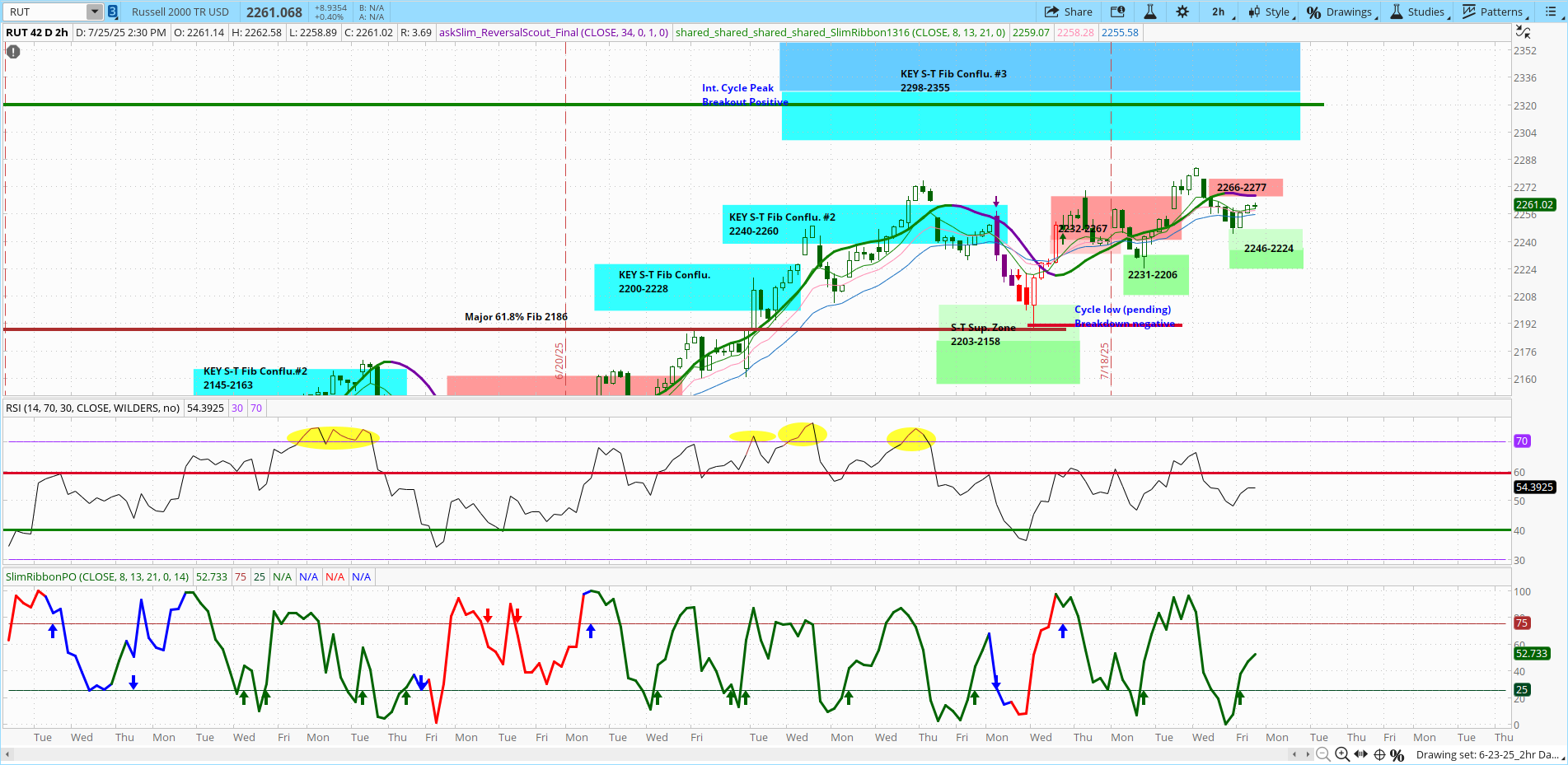Click the gray exclamation alert icon
The image size is (1568, 765).
[13, 51]
